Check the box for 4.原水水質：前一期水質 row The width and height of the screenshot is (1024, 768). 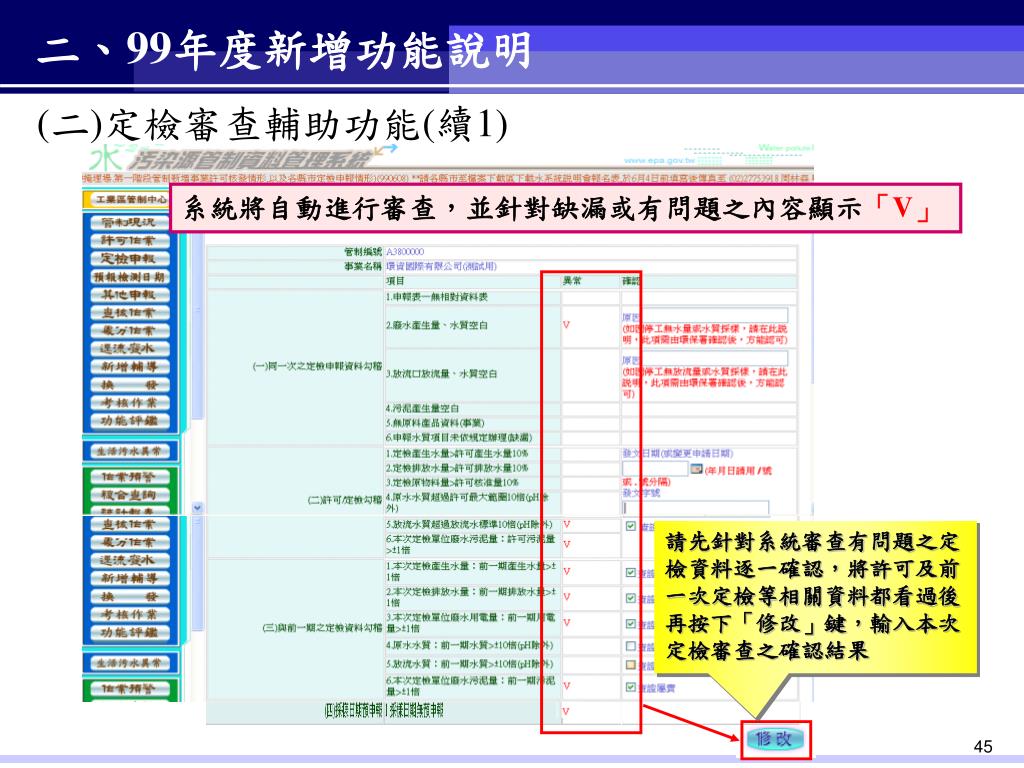tap(630, 646)
